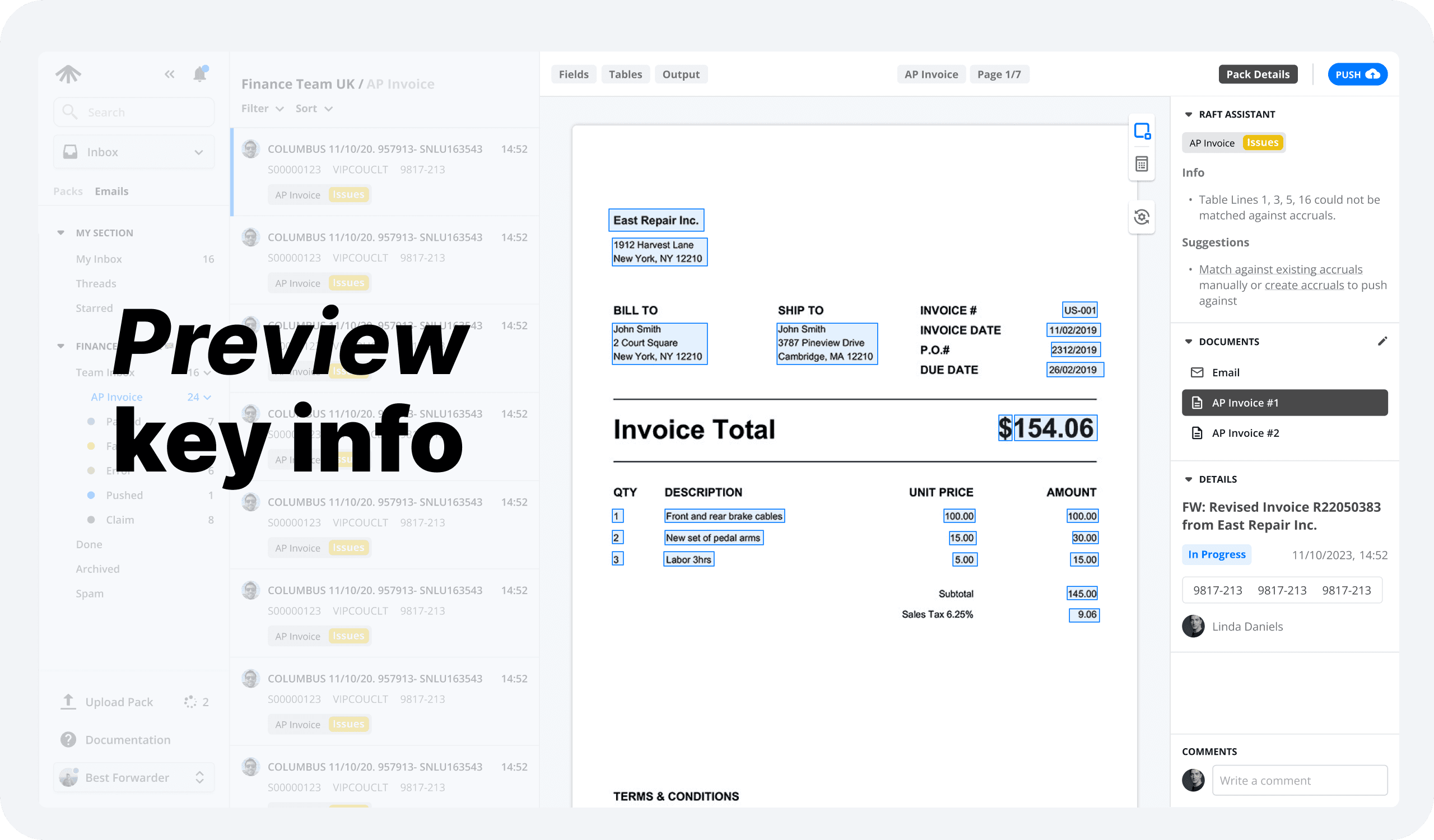Open the Inbox dropdown
Image resolution: width=1434 pixels, height=840 pixels.
pos(134,152)
